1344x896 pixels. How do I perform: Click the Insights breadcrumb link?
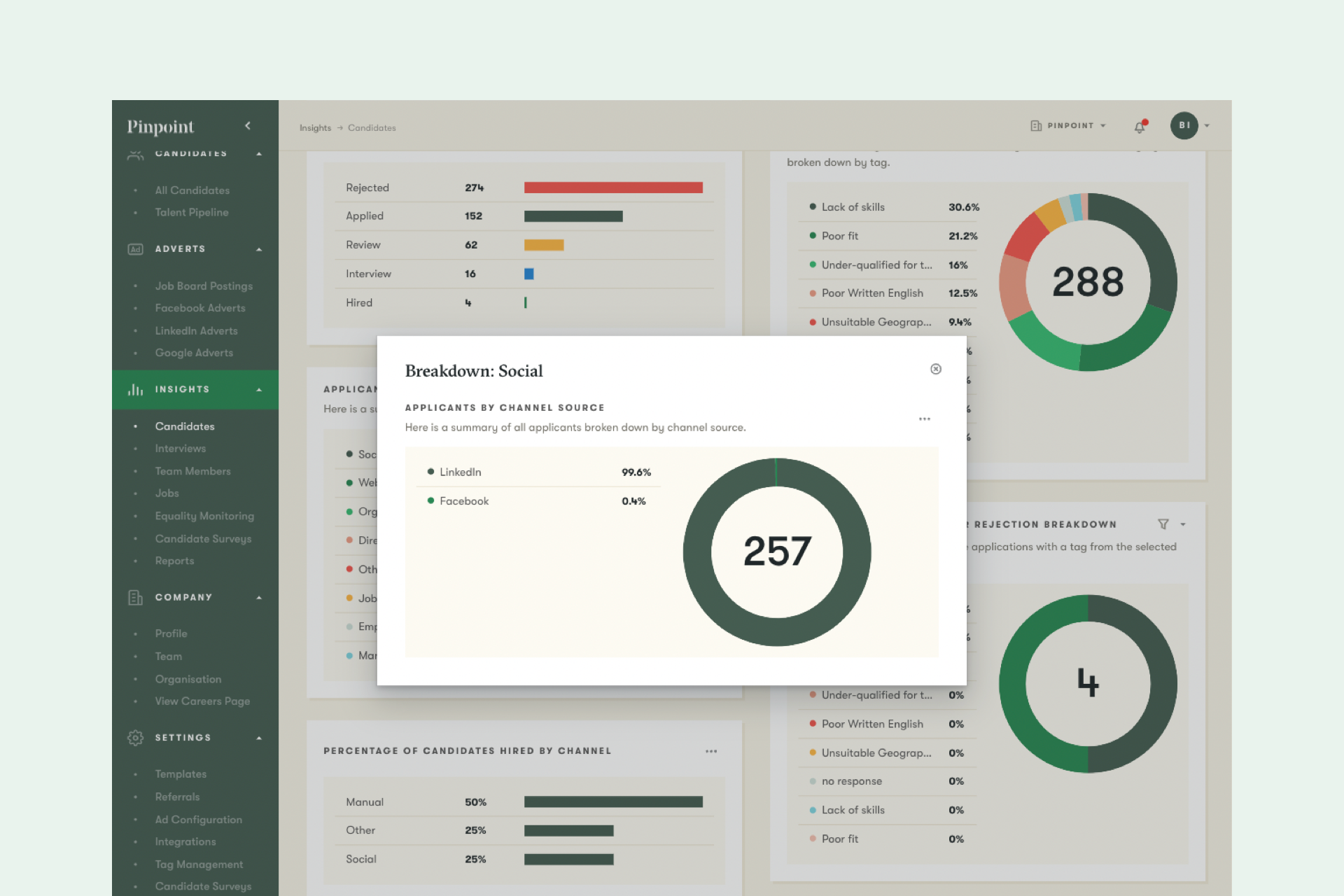tap(314, 127)
